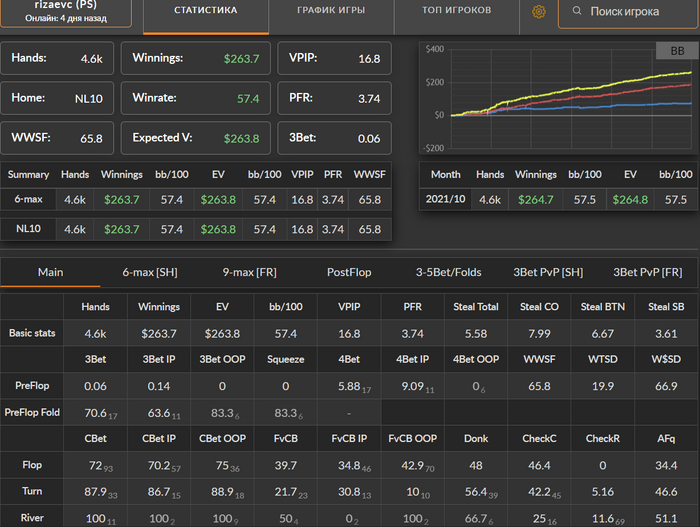Screen dimensions: 700x527
Task: Click the Donk column header
Action: coord(476,439)
